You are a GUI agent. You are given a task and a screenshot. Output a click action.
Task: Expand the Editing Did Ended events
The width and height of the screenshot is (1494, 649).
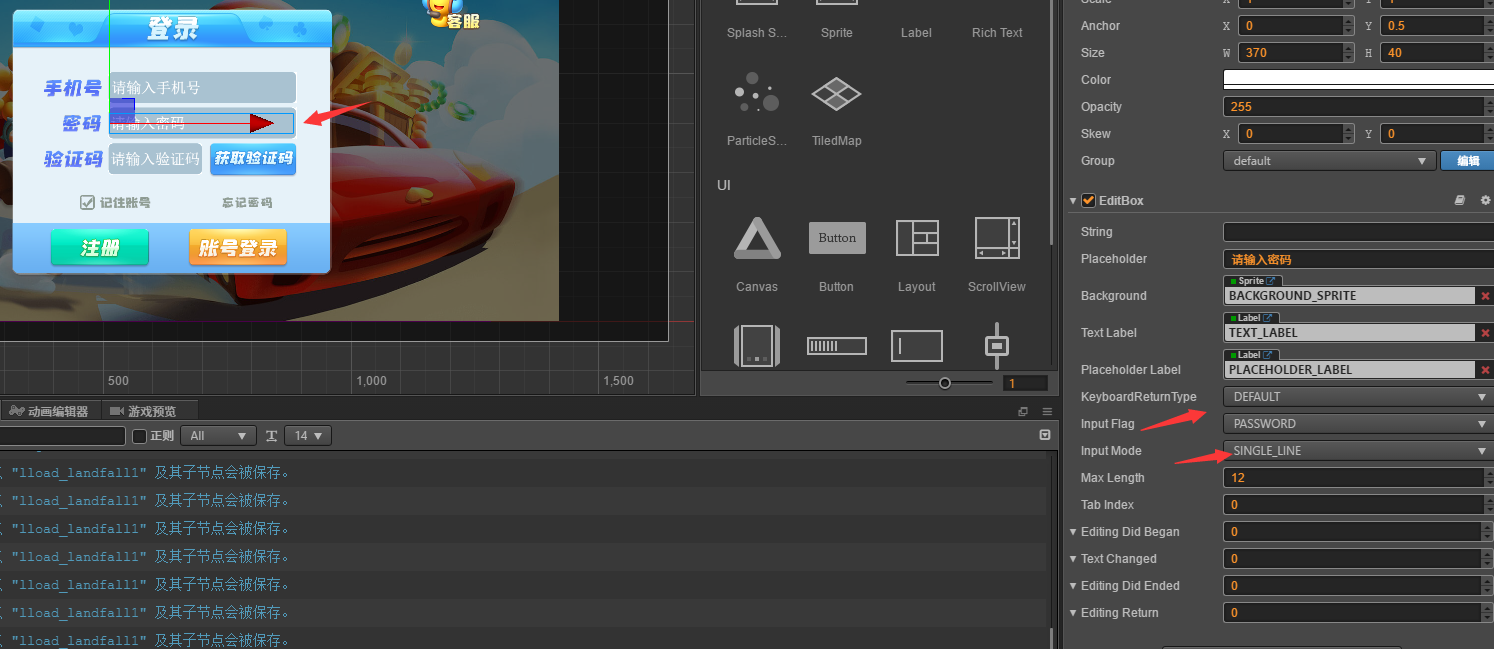pos(1073,586)
